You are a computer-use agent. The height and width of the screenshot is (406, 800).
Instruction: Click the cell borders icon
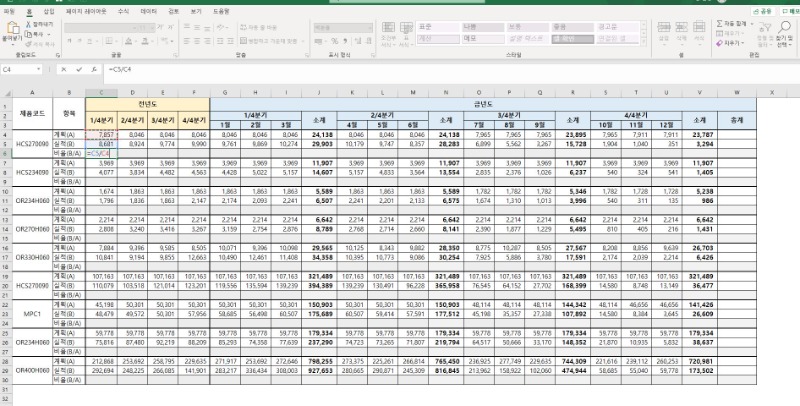coord(109,41)
